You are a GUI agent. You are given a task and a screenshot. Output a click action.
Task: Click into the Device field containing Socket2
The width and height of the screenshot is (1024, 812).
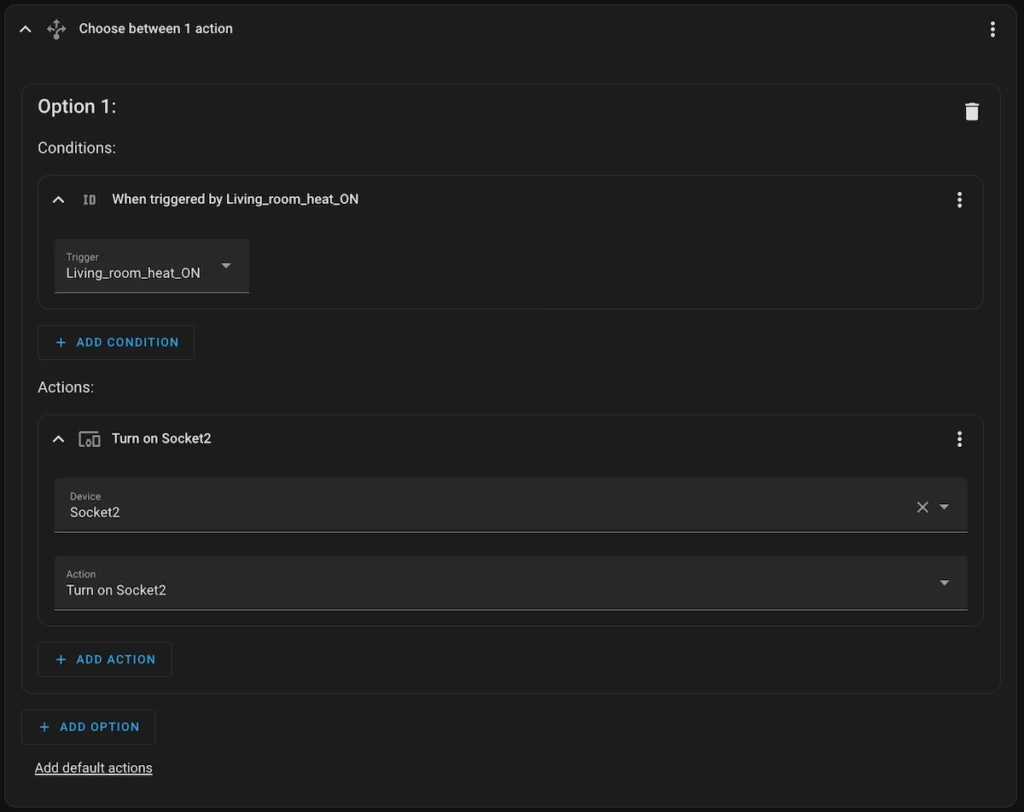pyautogui.click(x=480, y=506)
